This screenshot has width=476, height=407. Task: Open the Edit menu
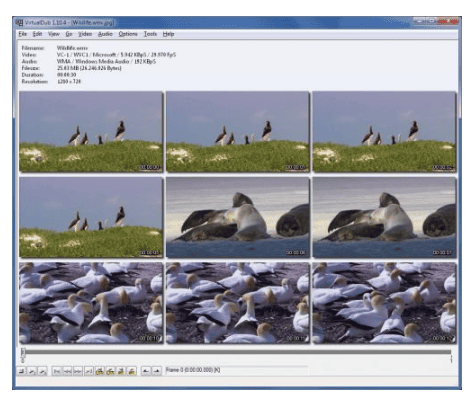tap(37, 34)
